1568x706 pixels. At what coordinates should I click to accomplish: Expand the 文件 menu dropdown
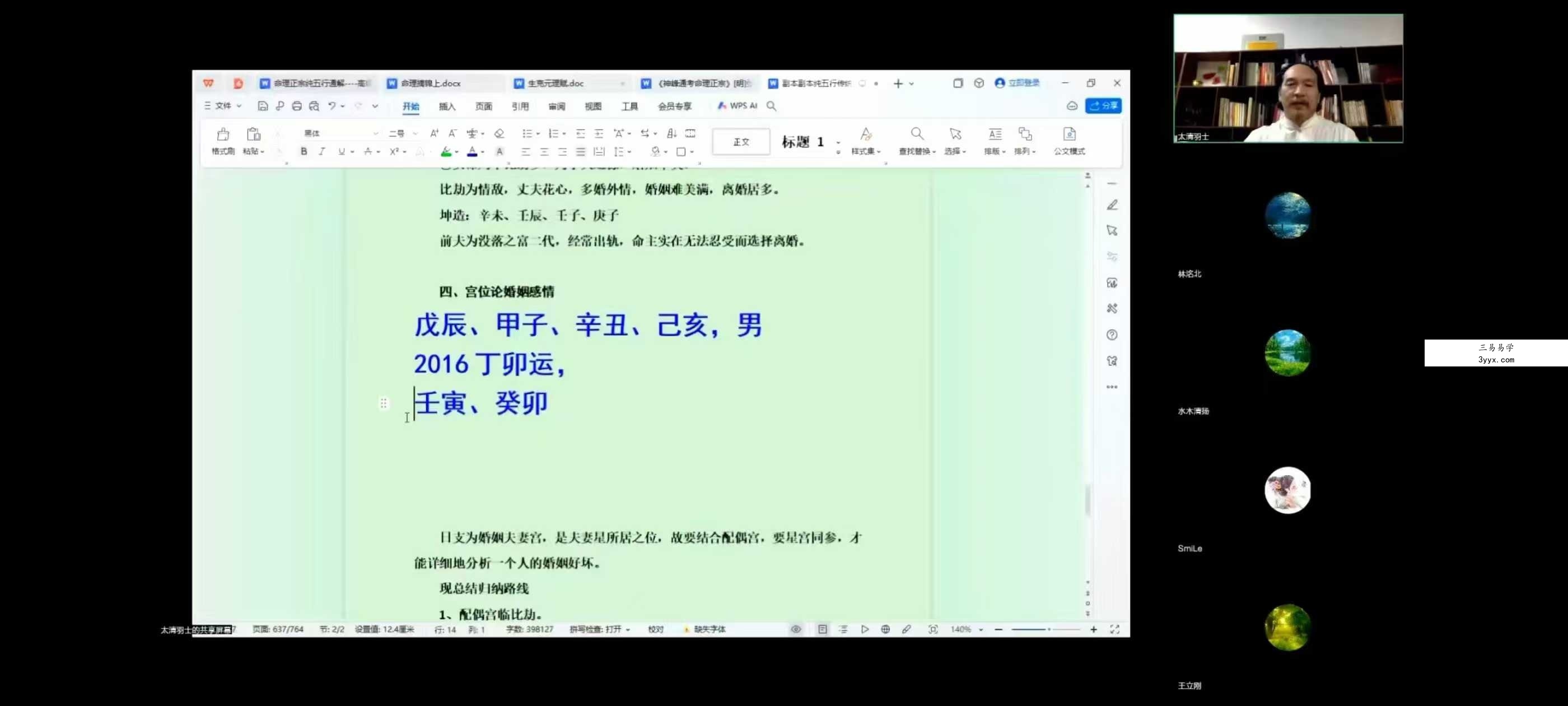(x=223, y=106)
